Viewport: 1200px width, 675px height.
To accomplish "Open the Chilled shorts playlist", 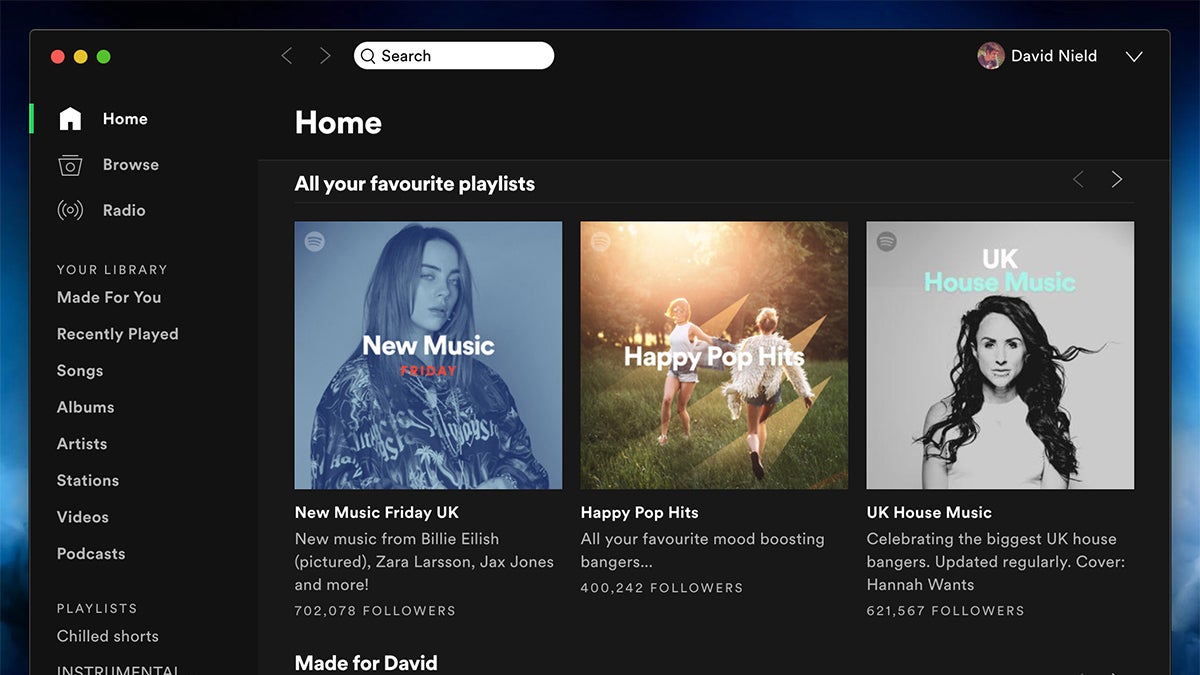I will (x=107, y=636).
